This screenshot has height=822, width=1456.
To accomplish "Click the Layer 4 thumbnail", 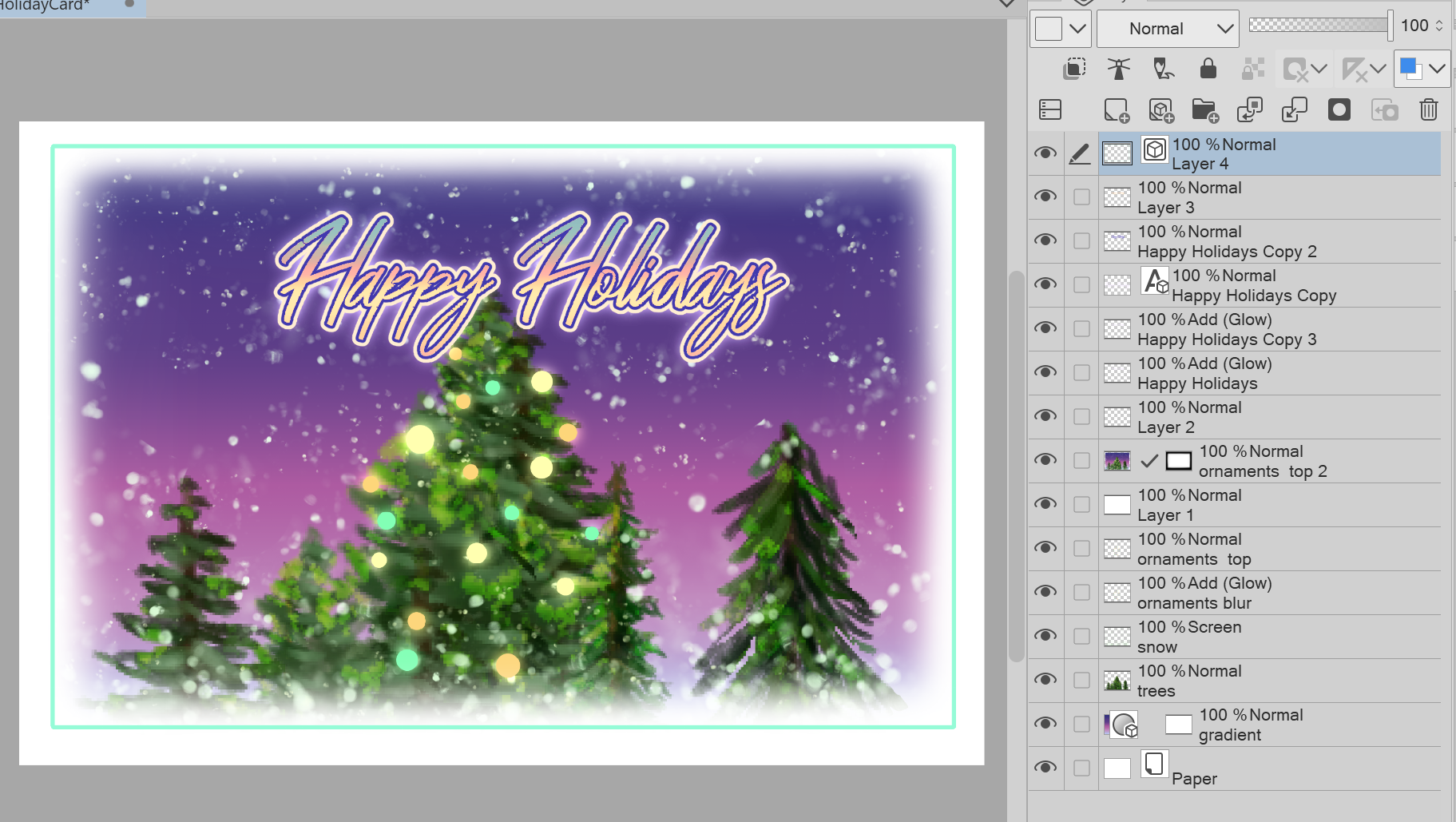I will tap(1117, 153).
